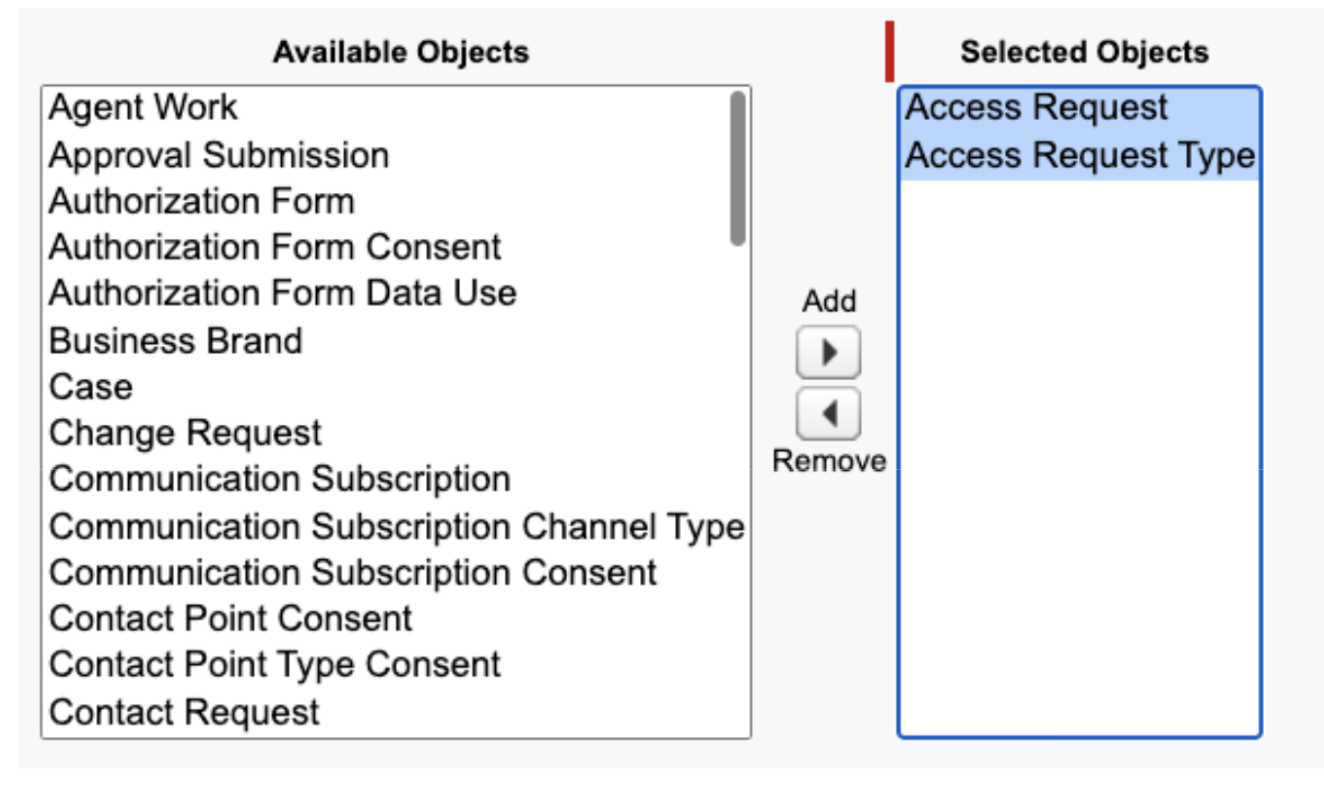Click the Add arrow icon
This screenshot has height=792, width=1324.
[827, 351]
